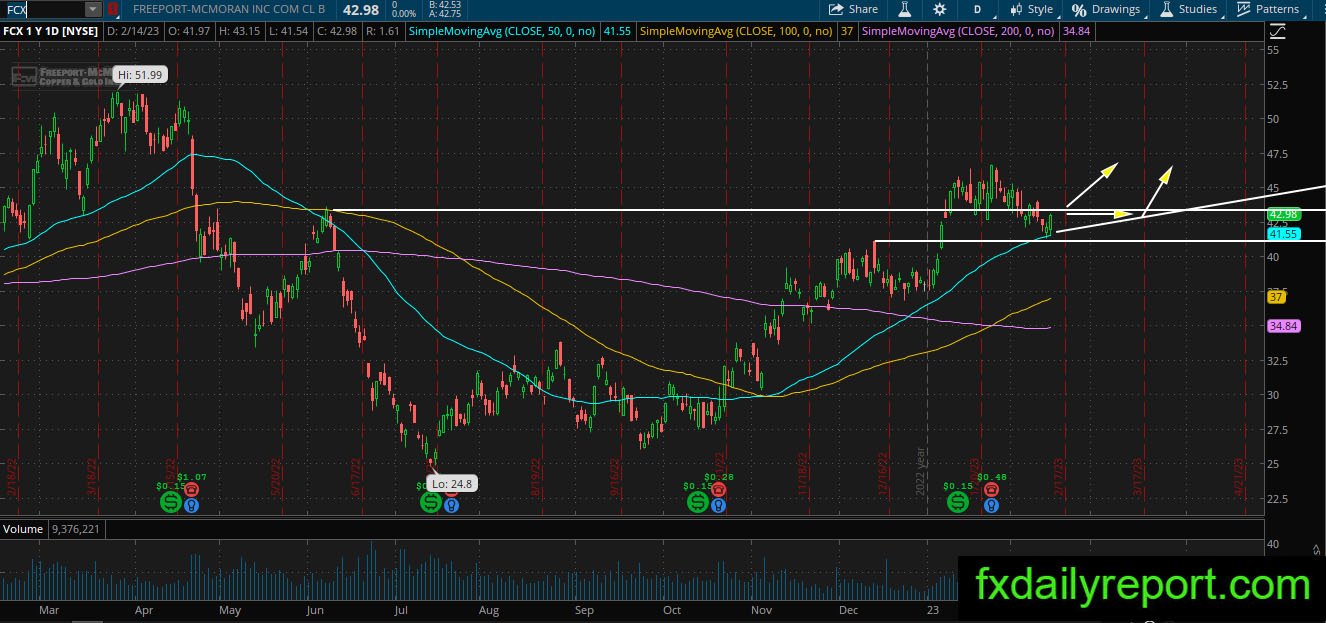Viewport: 1326px width, 623px height.
Task: Click the green dividend icon left of $0.46 earnings
Action: pyautogui.click(x=958, y=502)
